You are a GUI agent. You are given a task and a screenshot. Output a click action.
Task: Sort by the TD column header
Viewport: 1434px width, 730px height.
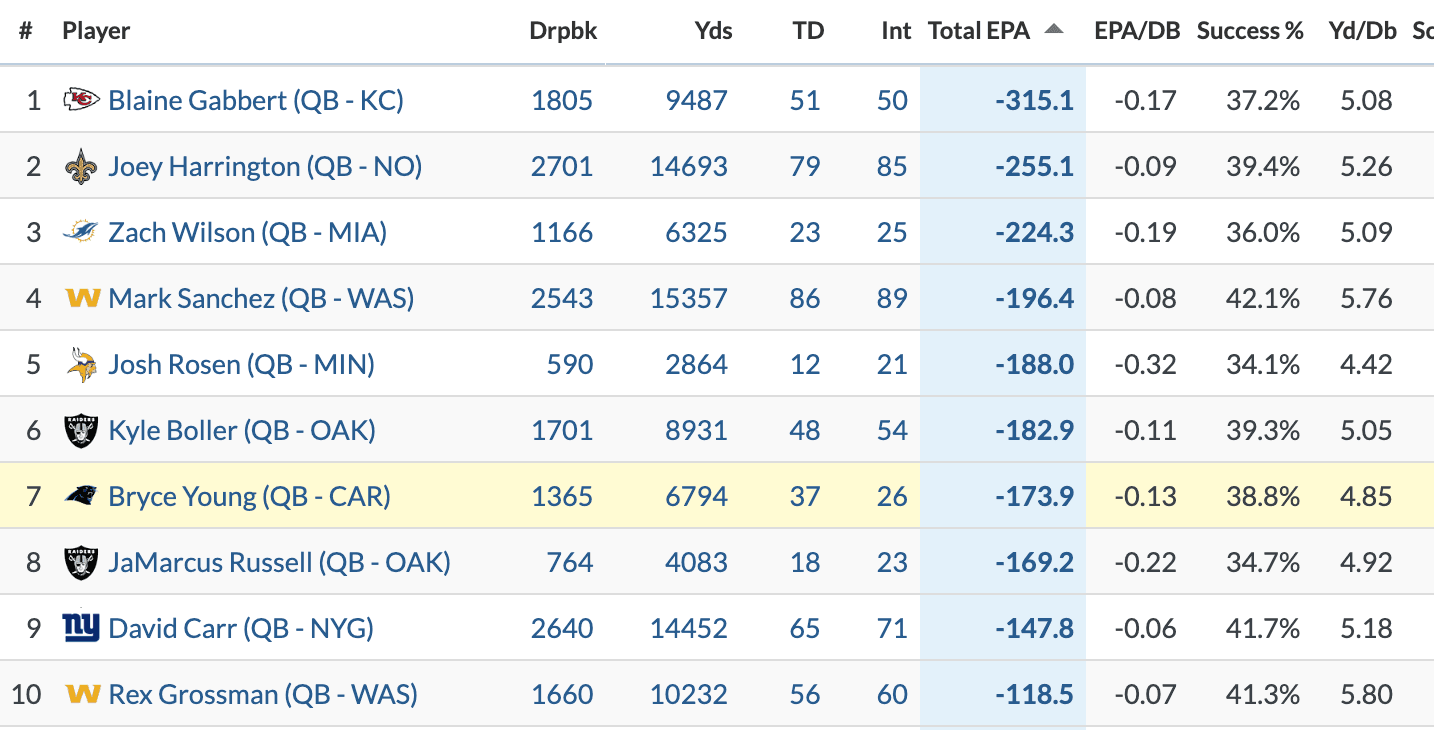(808, 31)
